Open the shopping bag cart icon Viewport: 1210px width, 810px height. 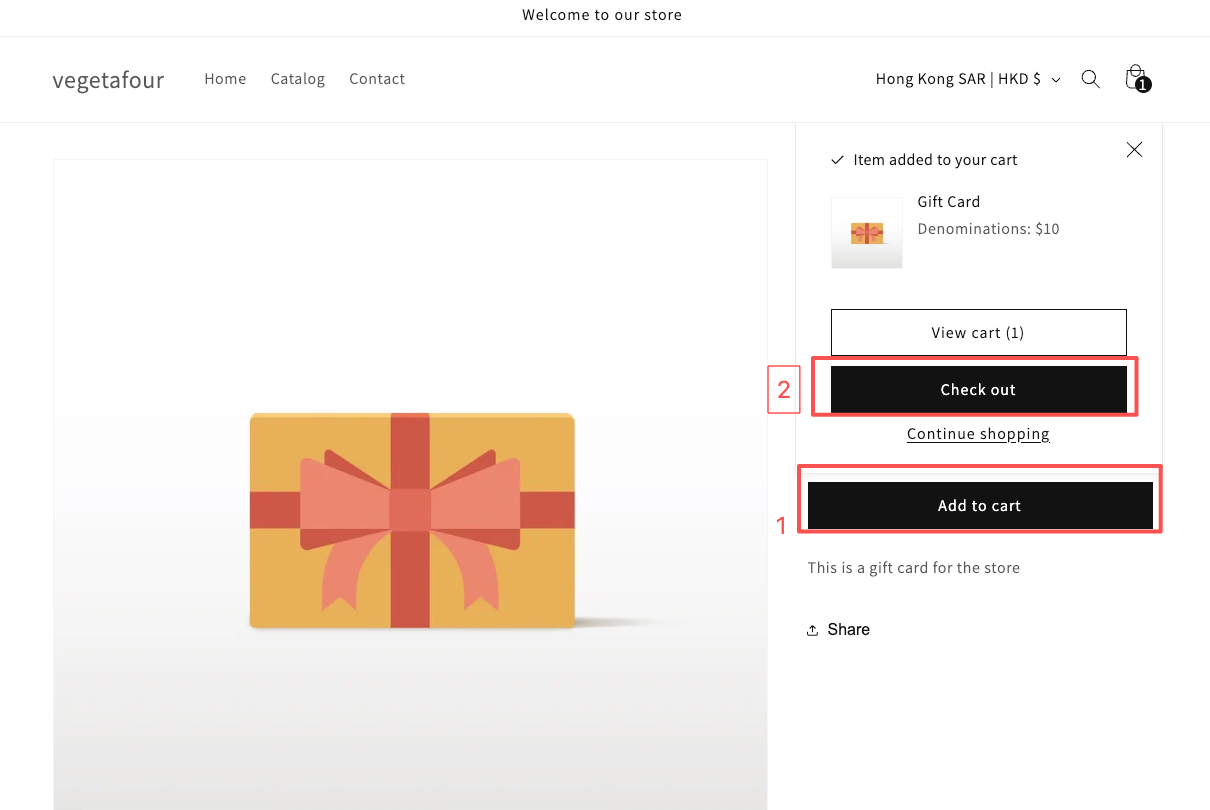point(1136,78)
